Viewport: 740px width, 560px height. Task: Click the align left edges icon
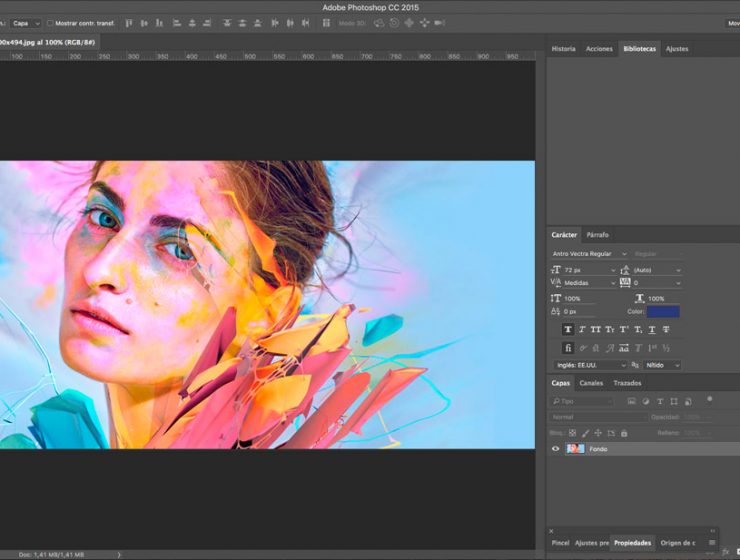(x=177, y=23)
